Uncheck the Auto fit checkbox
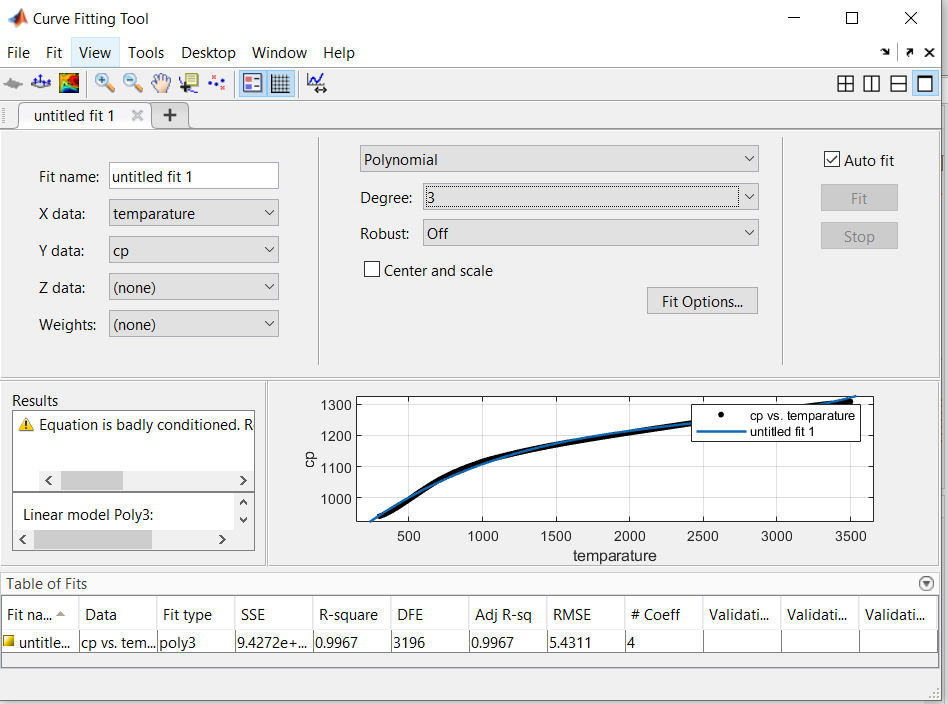Image resolution: width=948 pixels, height=704 pixels. click(832, 158)
